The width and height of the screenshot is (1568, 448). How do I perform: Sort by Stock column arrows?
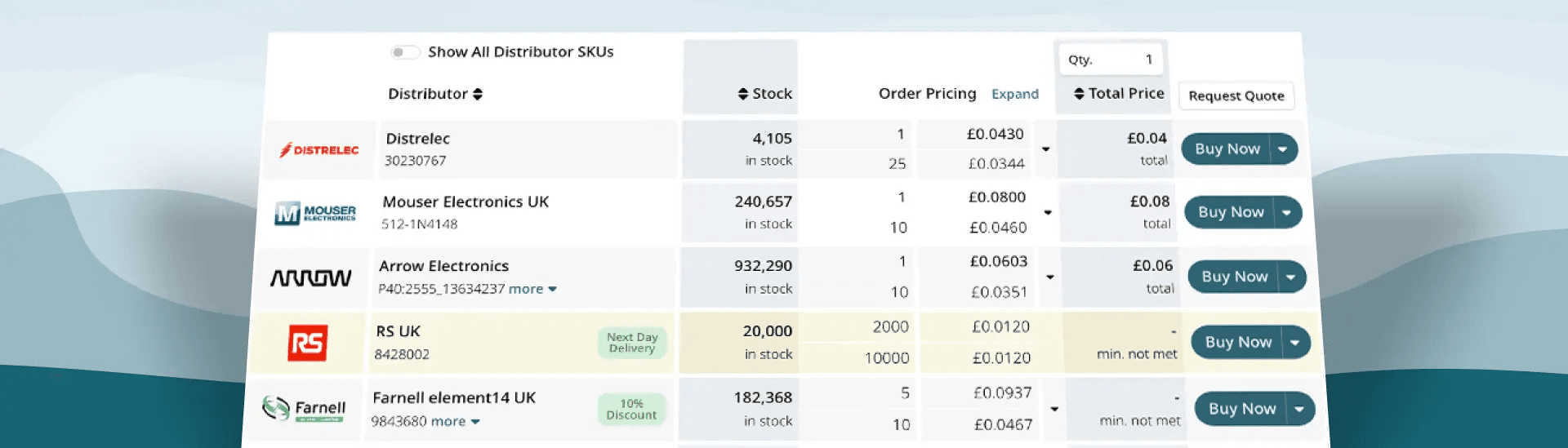(743, 95)
